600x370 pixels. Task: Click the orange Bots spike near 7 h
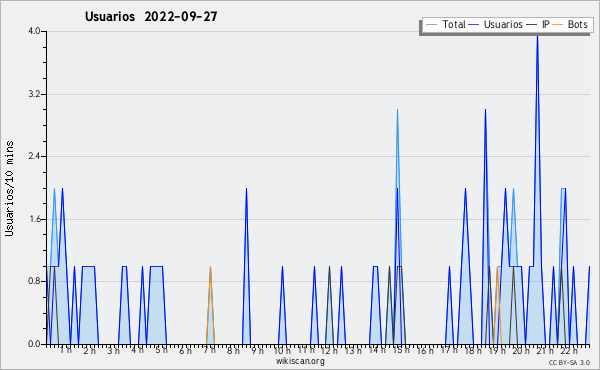tap(210, 305)
